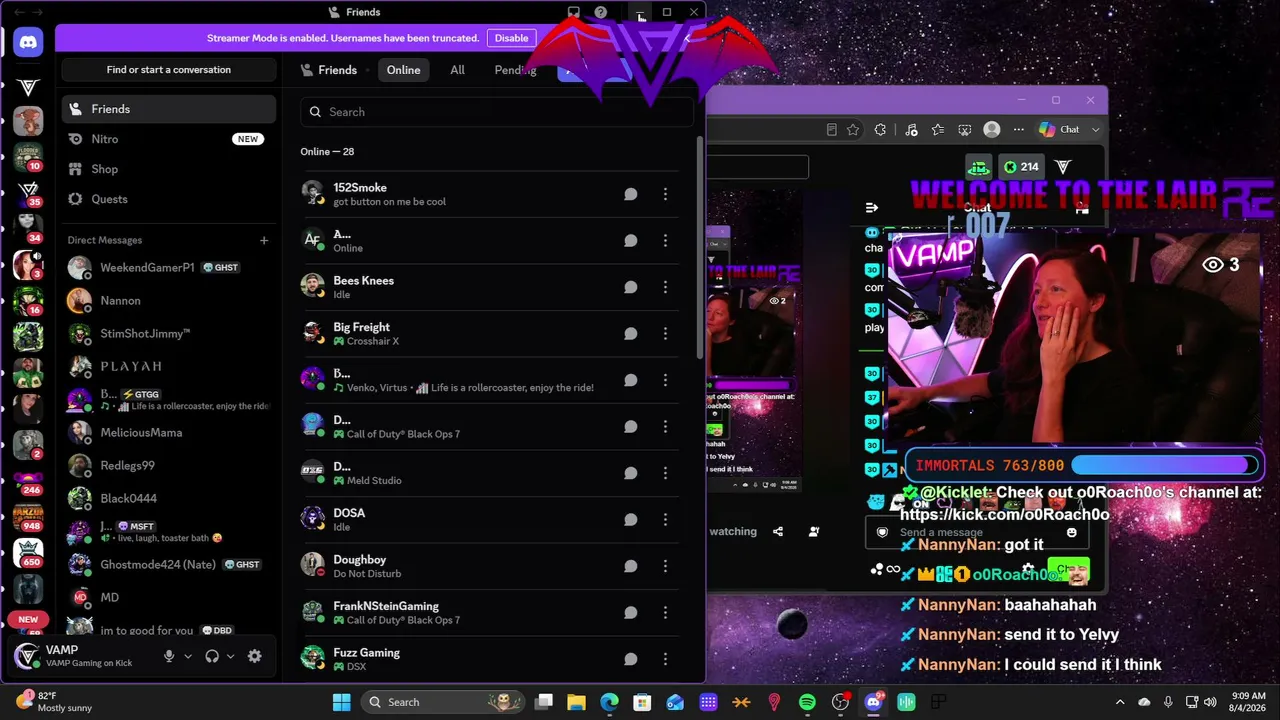Open browser screenshot tool icon
The width and height of the screenshot is (1280, 720).
[964, 129]
